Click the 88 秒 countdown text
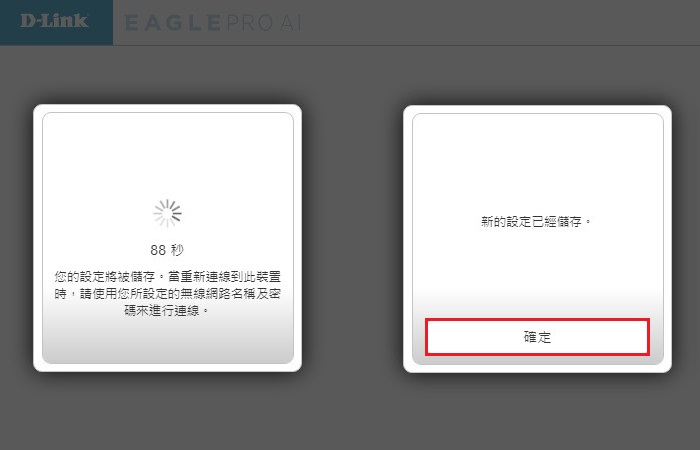 tap(167, 250)
